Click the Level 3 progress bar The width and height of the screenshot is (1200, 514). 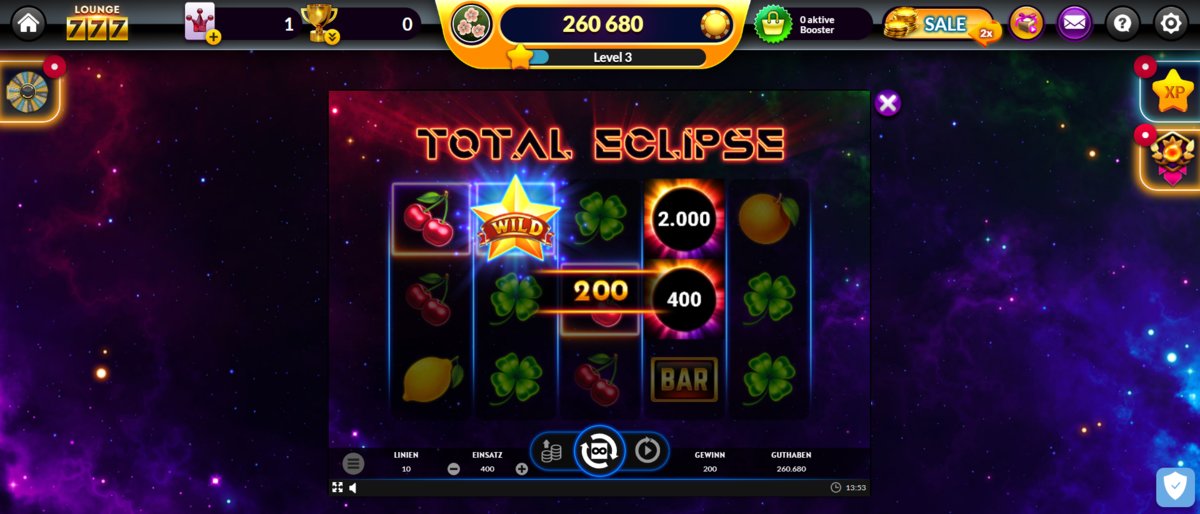[x=613, y=57]
